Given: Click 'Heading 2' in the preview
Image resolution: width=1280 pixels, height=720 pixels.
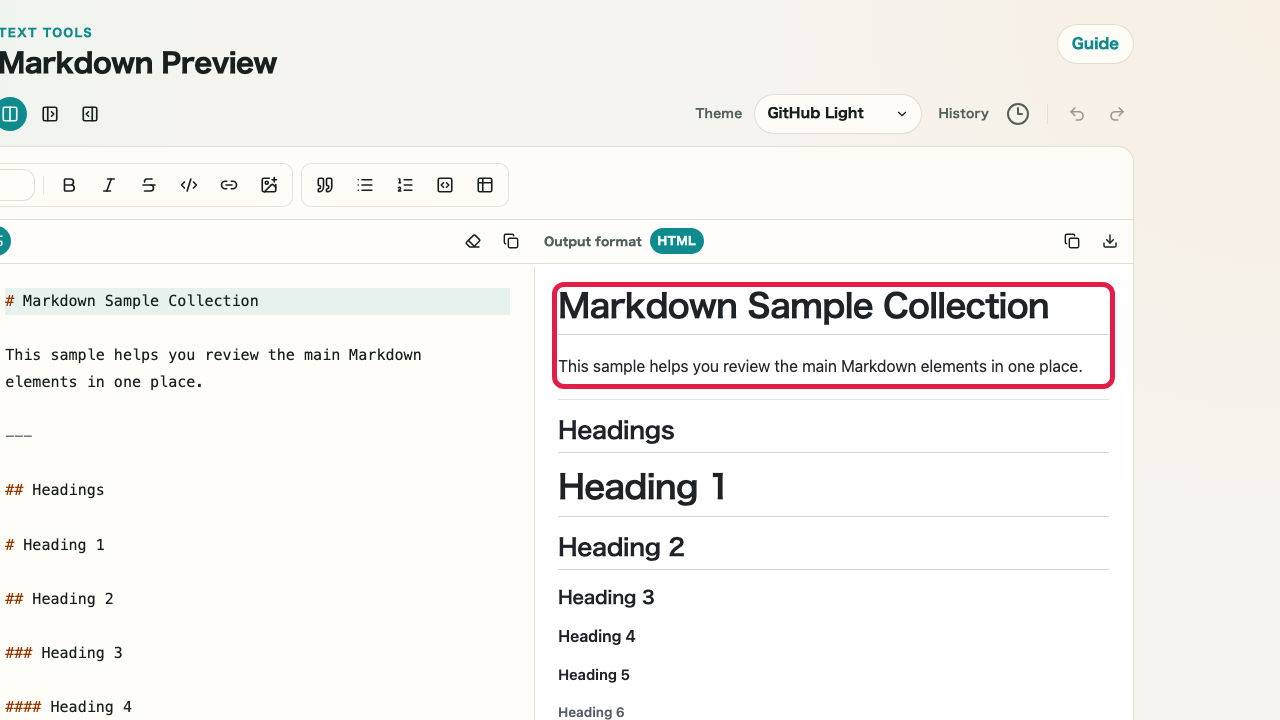Looking at the screenshot, I should pos(621,547).
